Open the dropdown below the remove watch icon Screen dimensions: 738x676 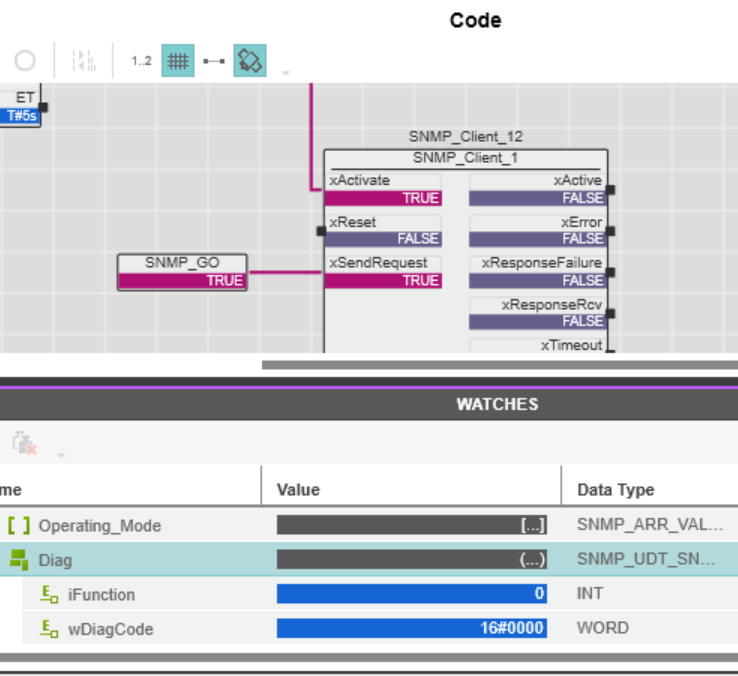[60, 455]
